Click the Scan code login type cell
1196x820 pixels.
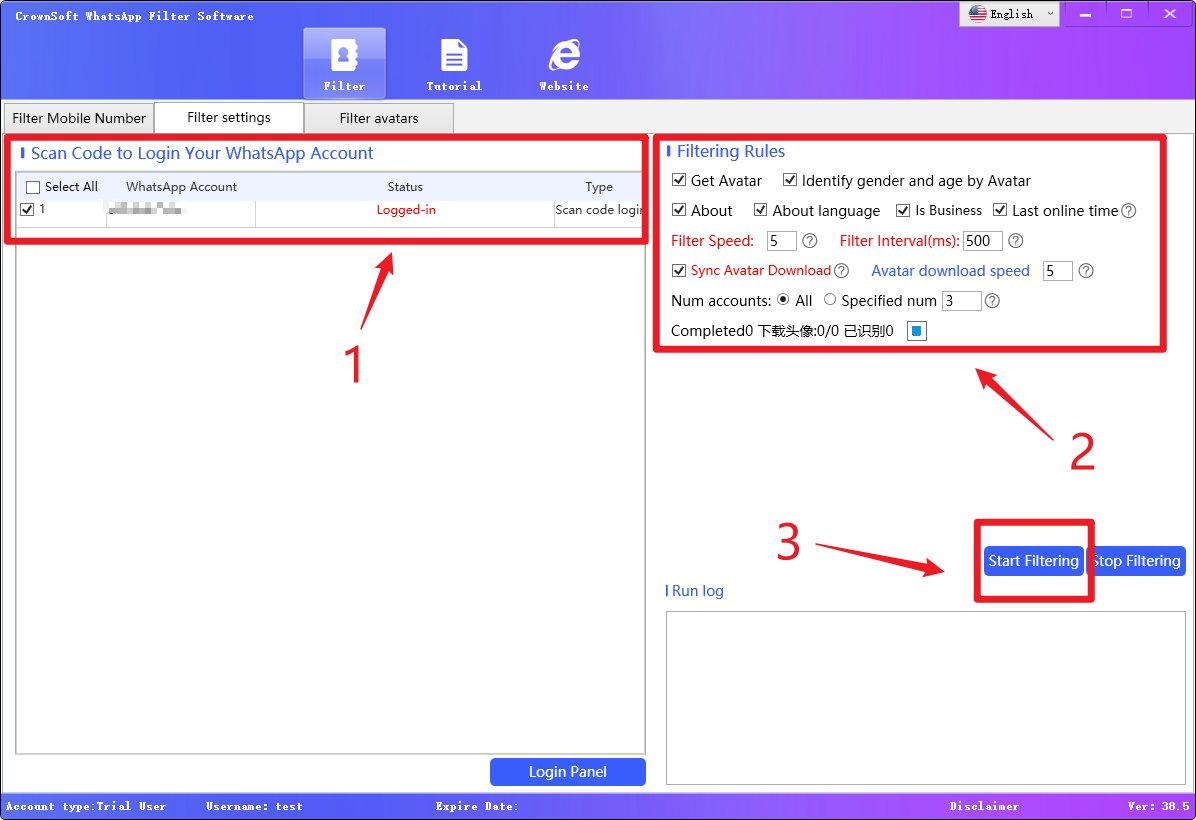[599, 210]
